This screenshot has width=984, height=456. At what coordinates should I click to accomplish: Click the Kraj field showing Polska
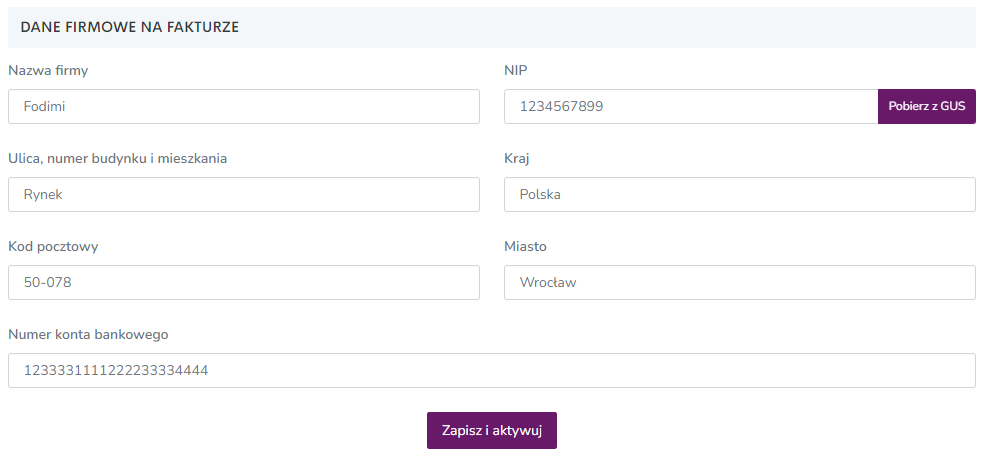(740, 194)
